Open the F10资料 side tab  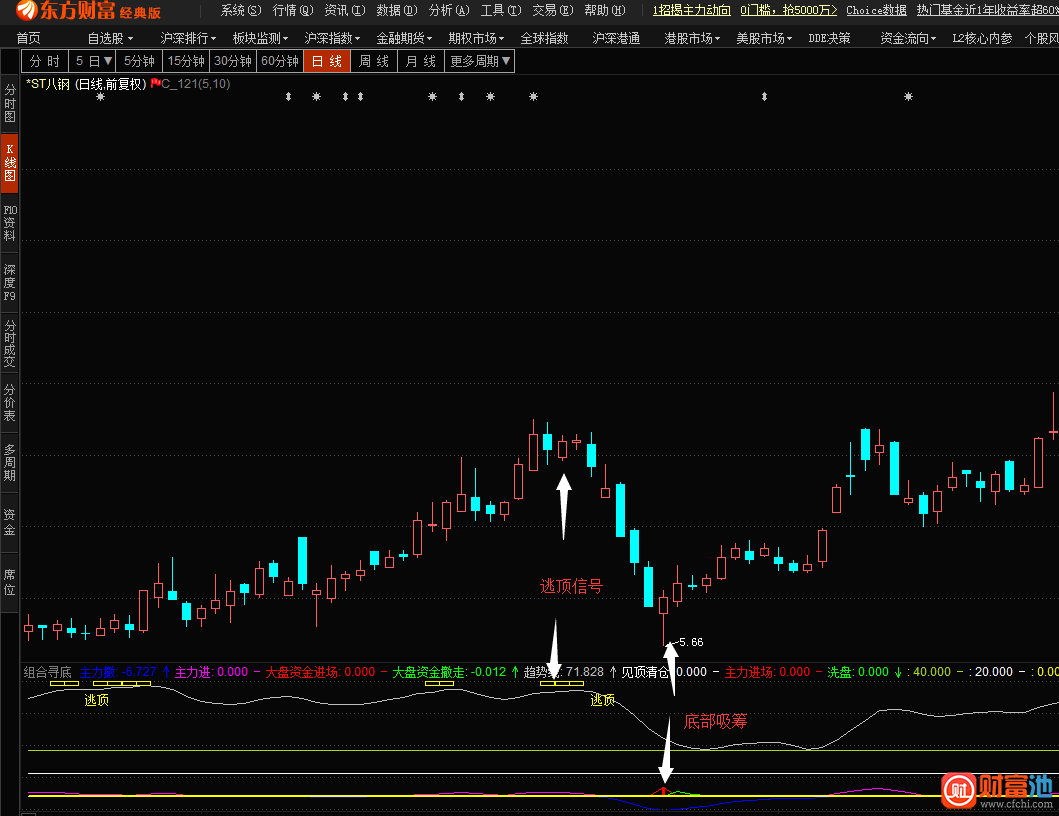(x=10, y=223)
